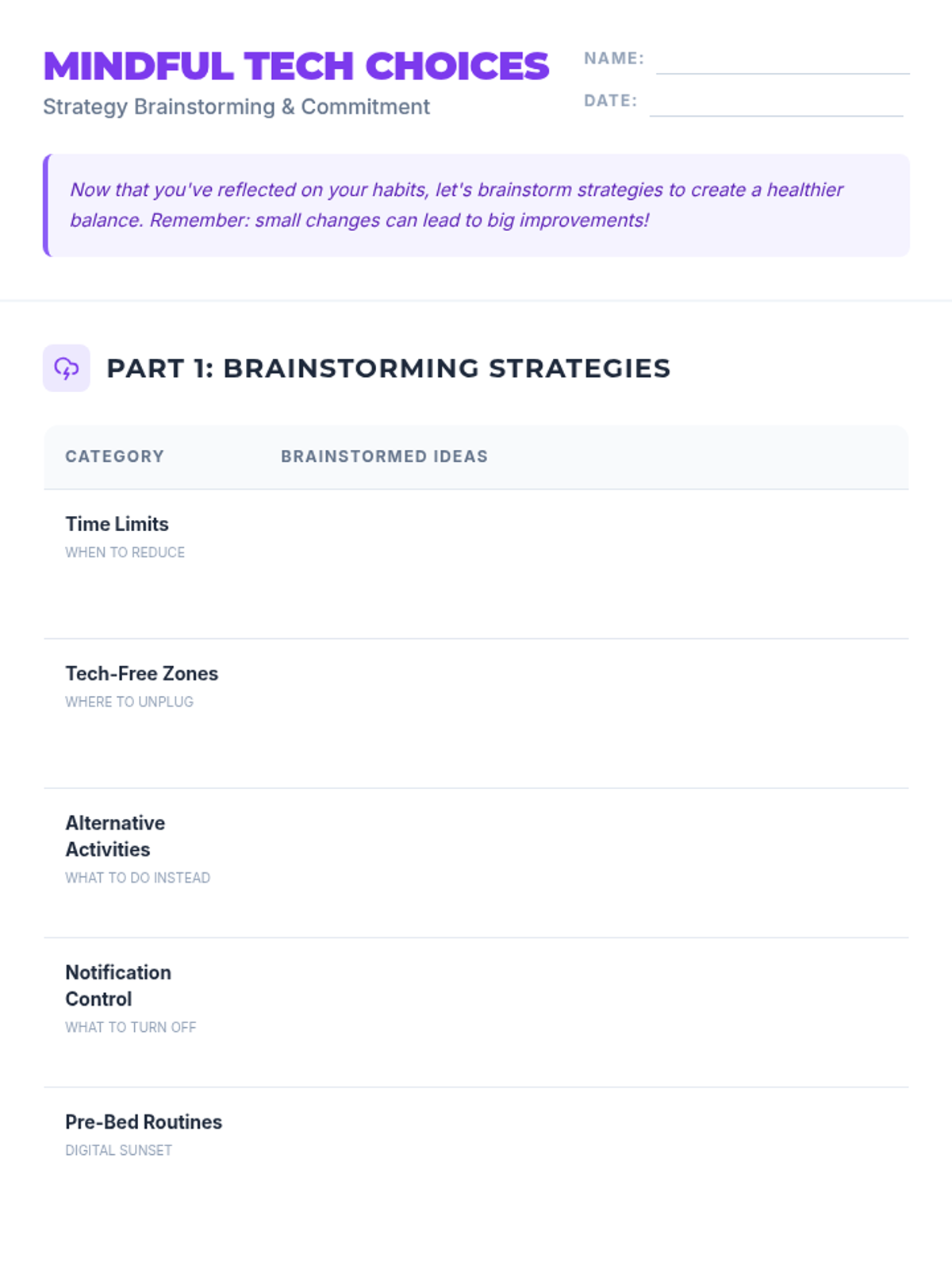The image size is (952, 1270).
Task: Click the Name input line
Action: [782, 62]
